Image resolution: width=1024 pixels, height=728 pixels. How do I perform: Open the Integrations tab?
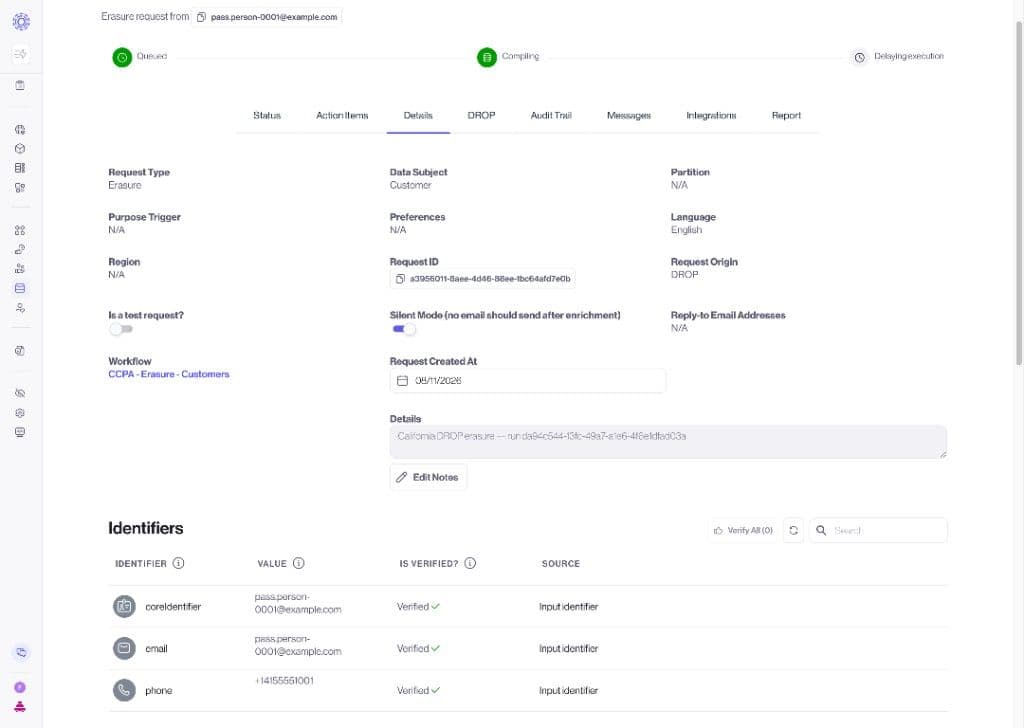tap(711, 116)
